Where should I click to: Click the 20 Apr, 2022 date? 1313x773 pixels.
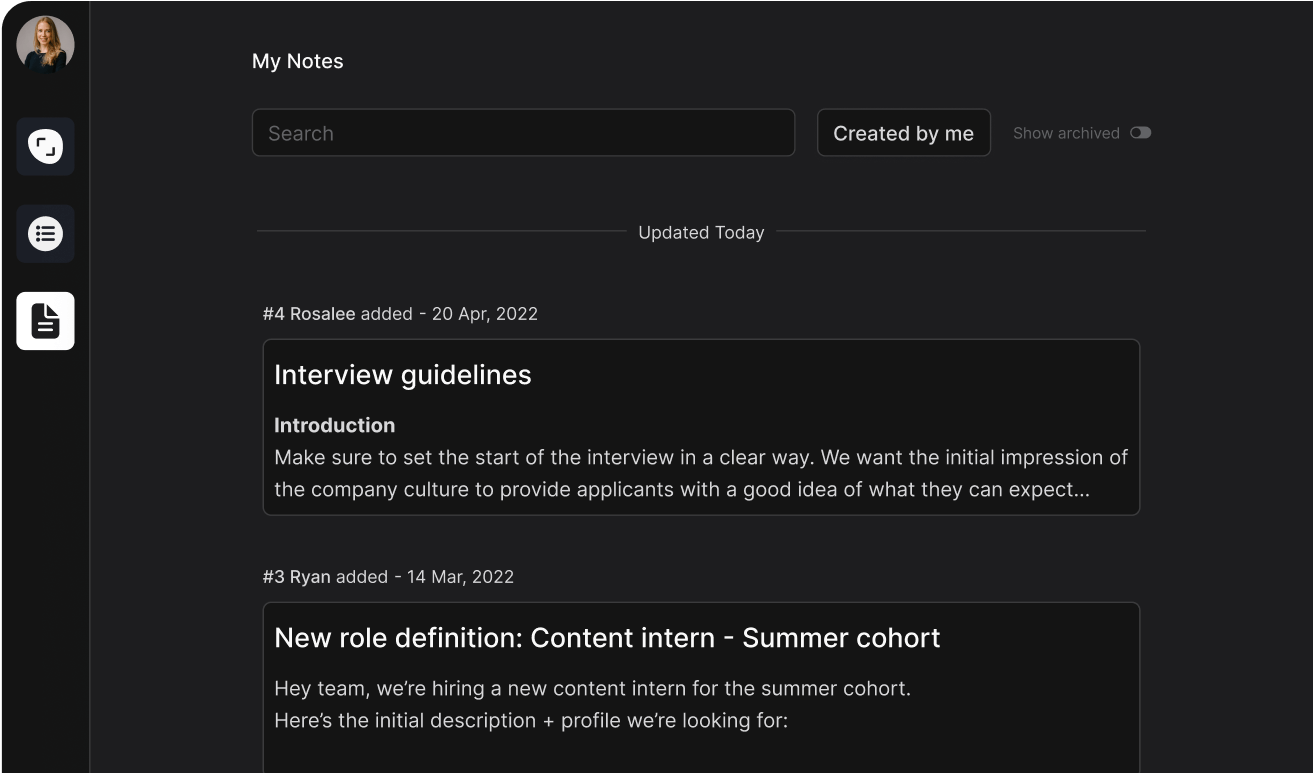point(484,314)
